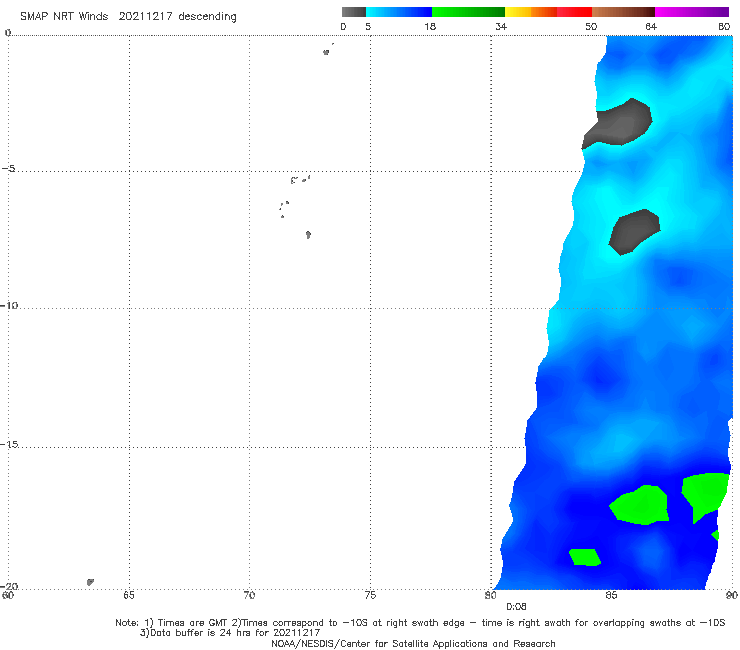Screen dimensions: 740x650
Task: Click the red segment of the color bar
Action: pyautogui.click(x=574, y=12)
